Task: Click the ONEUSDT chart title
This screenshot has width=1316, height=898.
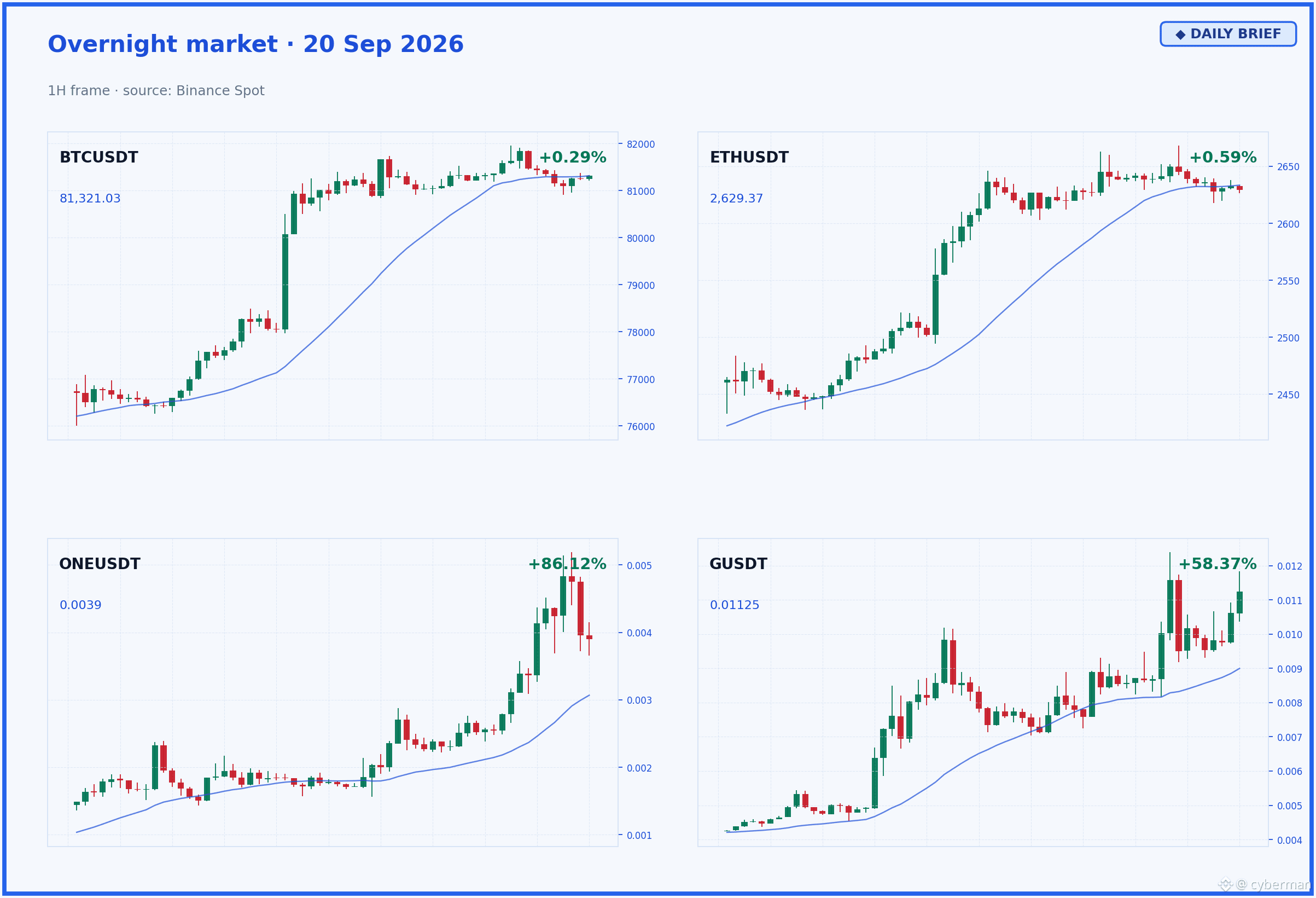Action: point(100,564)
